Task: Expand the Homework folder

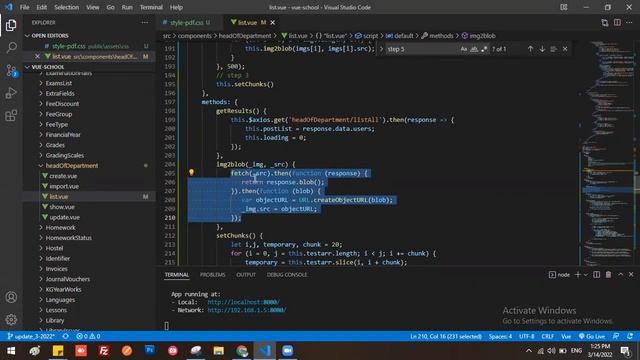Action: [x=60, y=227]
